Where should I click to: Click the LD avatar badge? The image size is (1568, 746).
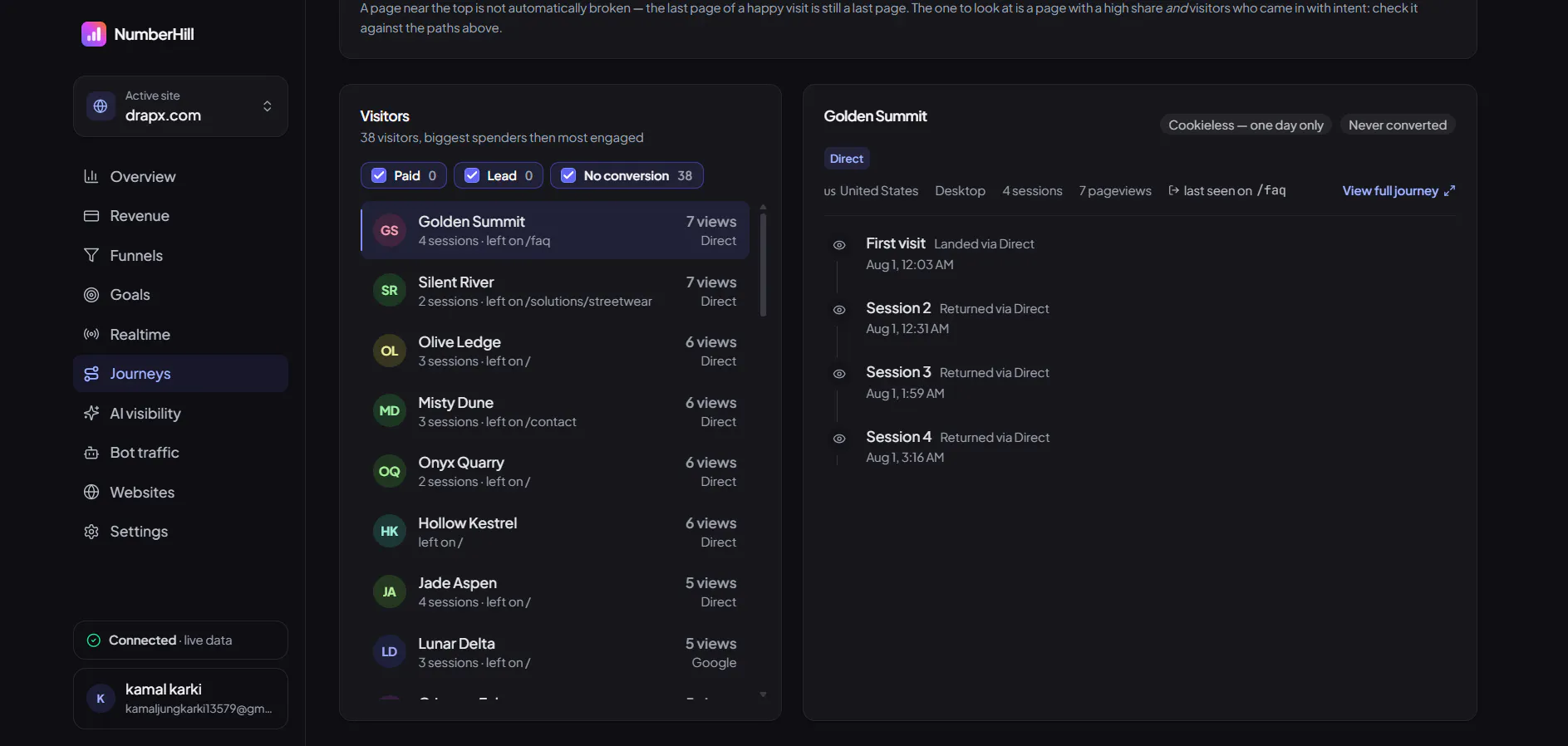click(390, 652)
